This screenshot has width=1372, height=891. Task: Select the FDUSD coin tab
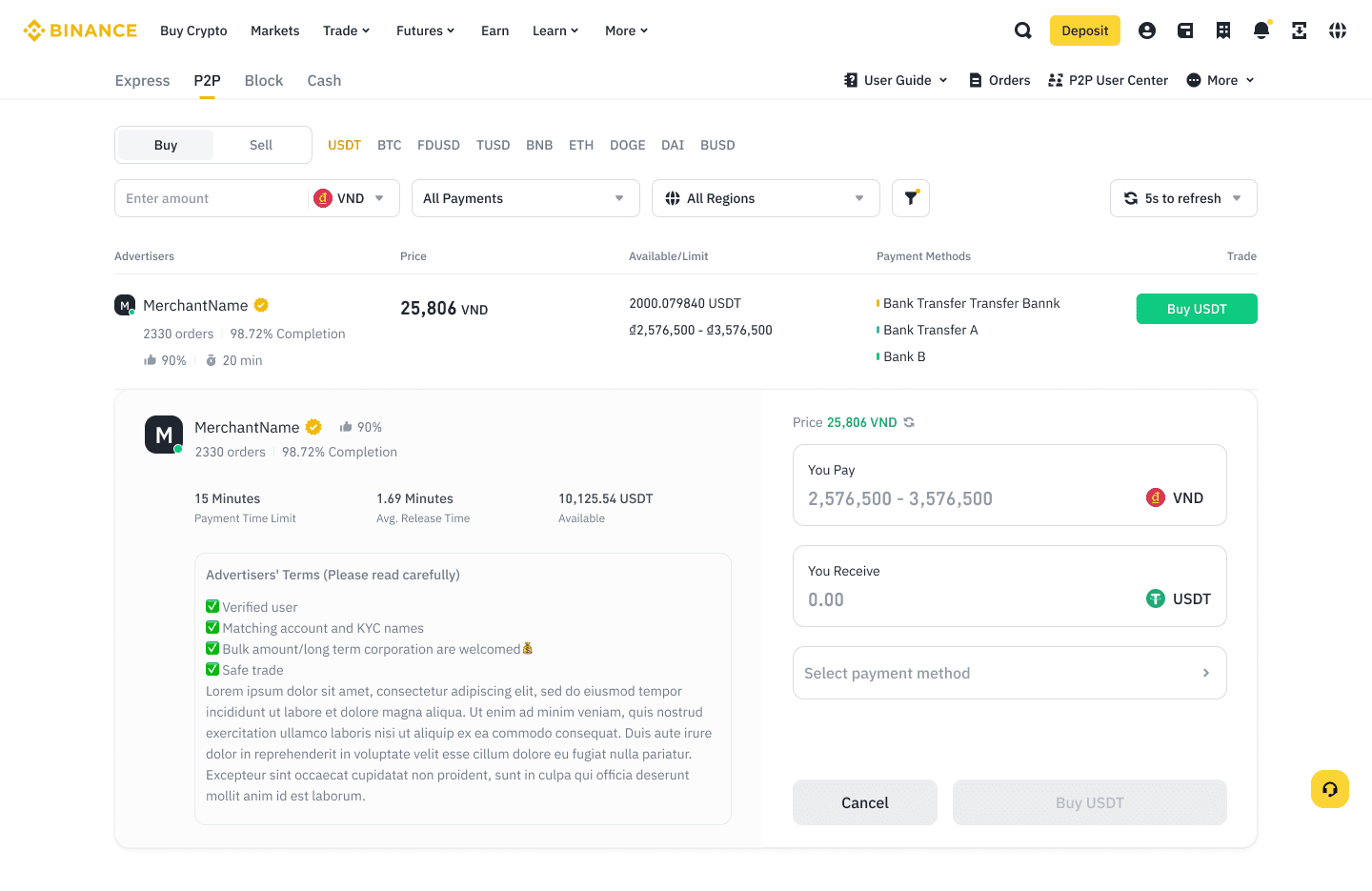(x=438, y=145)
